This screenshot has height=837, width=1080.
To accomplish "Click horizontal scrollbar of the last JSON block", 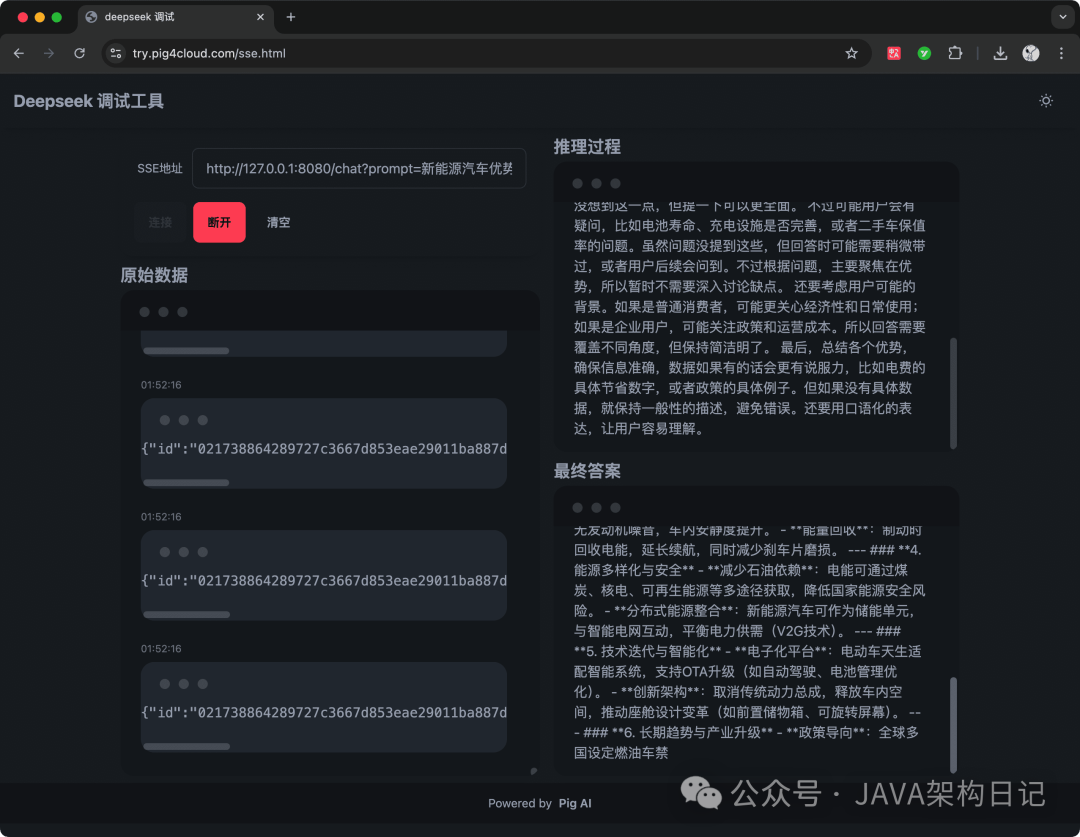I will point(187,746).
